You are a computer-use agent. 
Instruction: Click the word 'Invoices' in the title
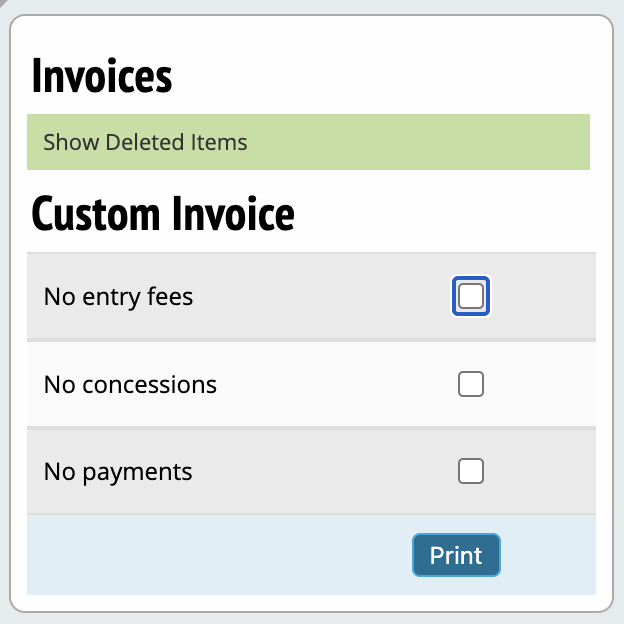pos(102,76)
